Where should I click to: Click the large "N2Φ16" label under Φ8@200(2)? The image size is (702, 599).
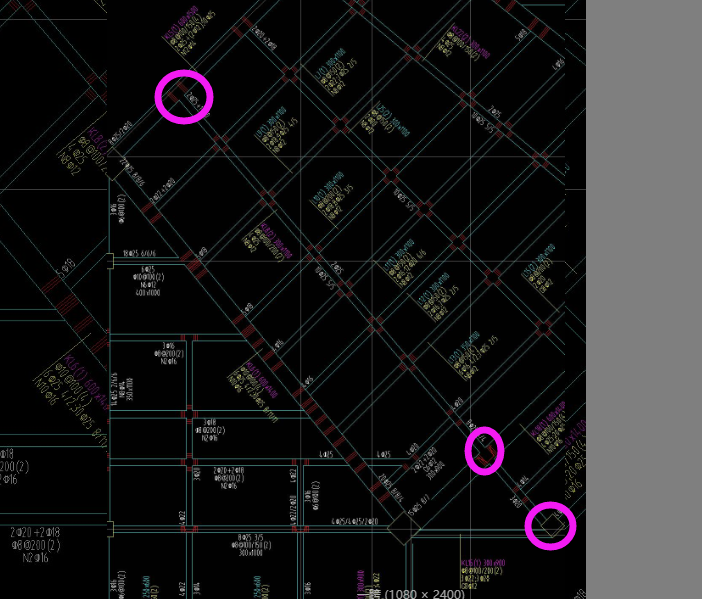click(35, 558)
